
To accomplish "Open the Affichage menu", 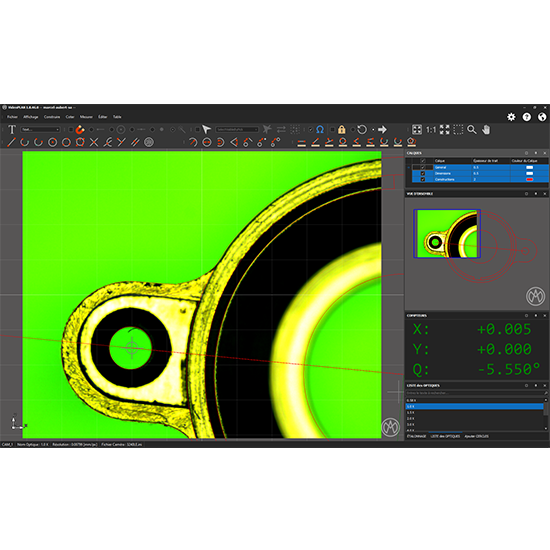I will (31, 117).
